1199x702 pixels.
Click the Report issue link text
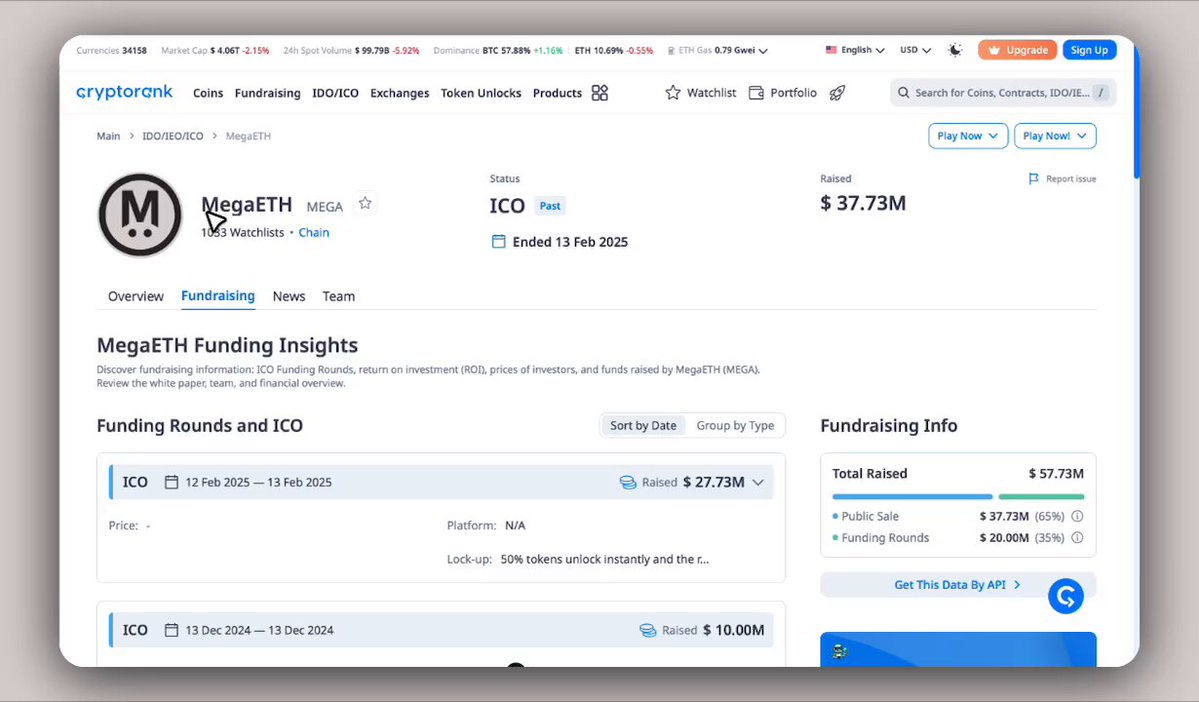click(x=1071, y=179)
